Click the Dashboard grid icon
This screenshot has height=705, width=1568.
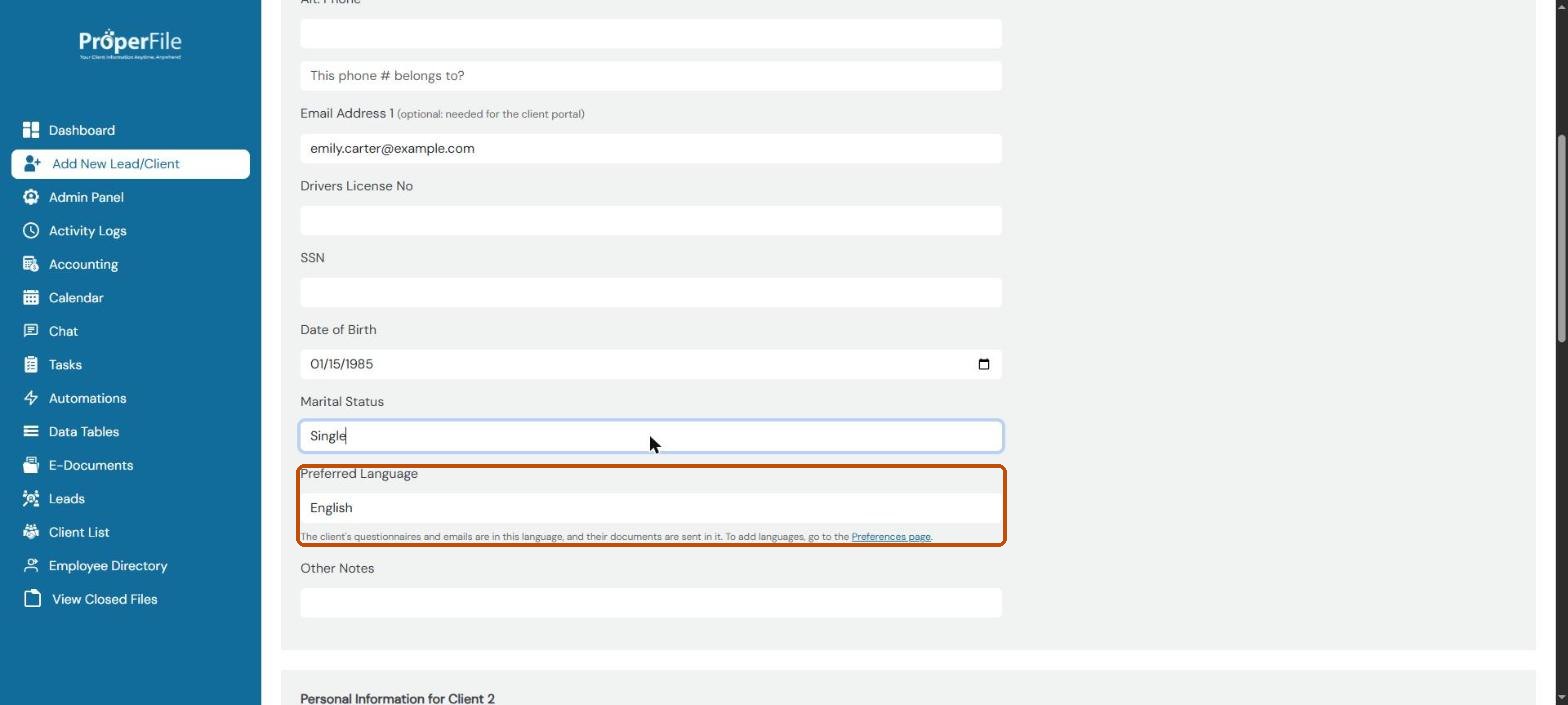pos(31,130)
